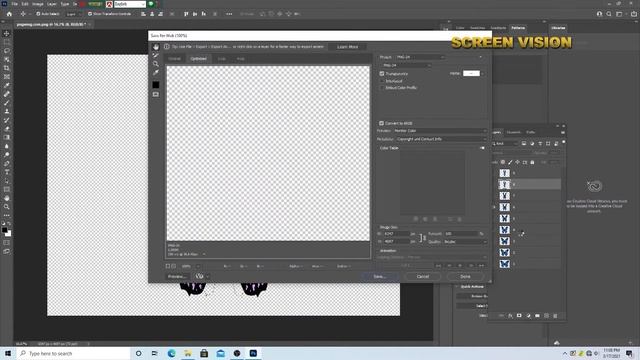Image resolution: width=640 pixels, height=360 pixels.
Task: Toggle slices visibility icon in Save for Web
Action: click(156, 94)
